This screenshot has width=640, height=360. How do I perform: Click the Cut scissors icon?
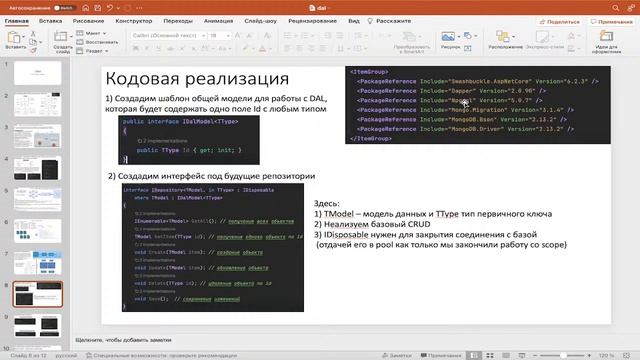[x=33, y=34]
